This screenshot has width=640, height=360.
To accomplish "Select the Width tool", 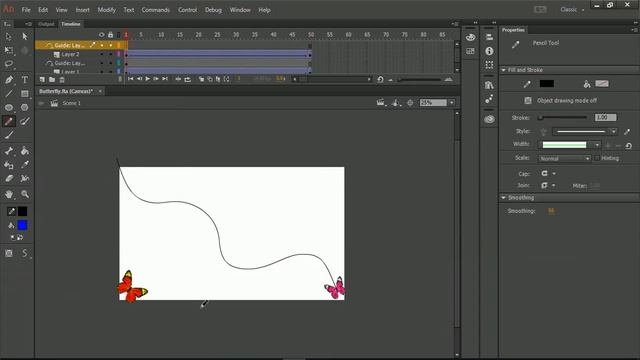I will [x=24, y=178].
